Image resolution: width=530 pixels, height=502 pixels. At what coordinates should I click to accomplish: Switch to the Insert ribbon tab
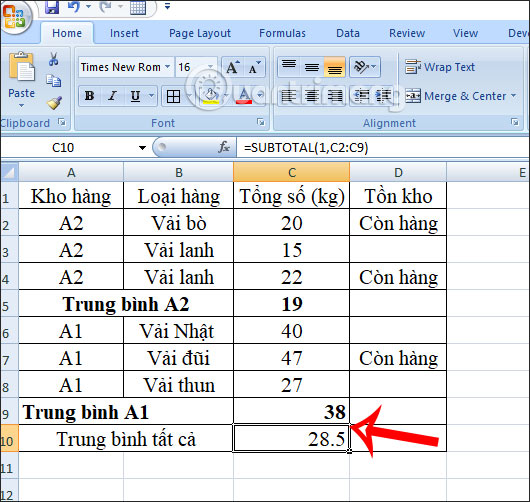(x=124, y=33)
